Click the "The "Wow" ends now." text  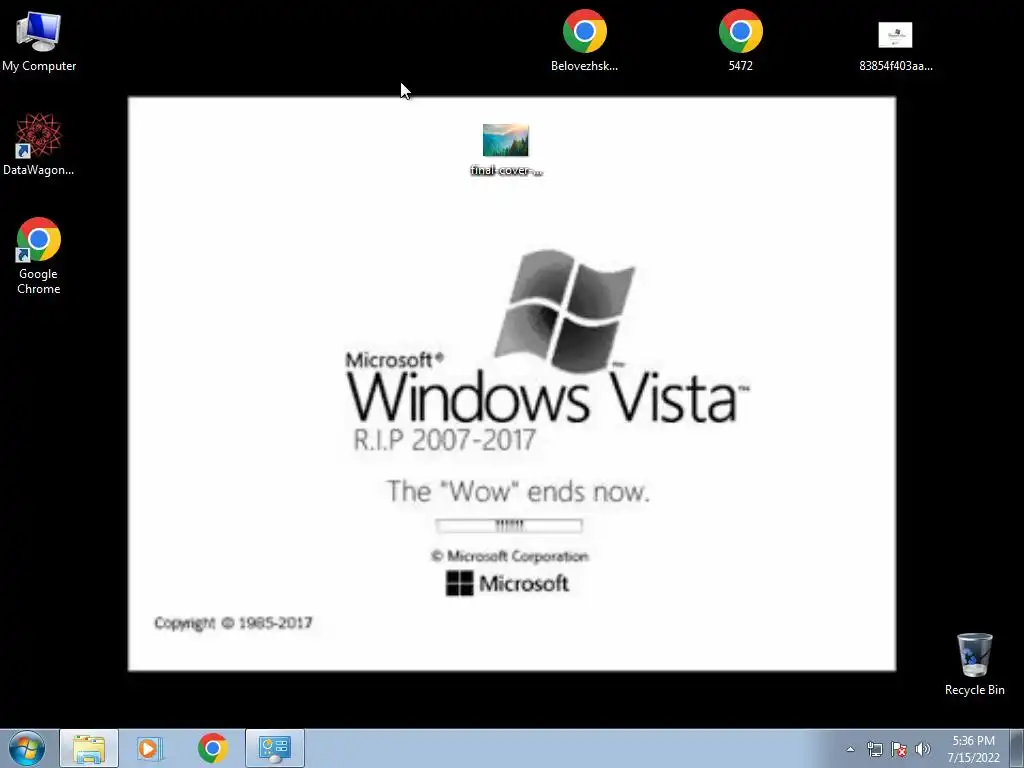point(518,491)
